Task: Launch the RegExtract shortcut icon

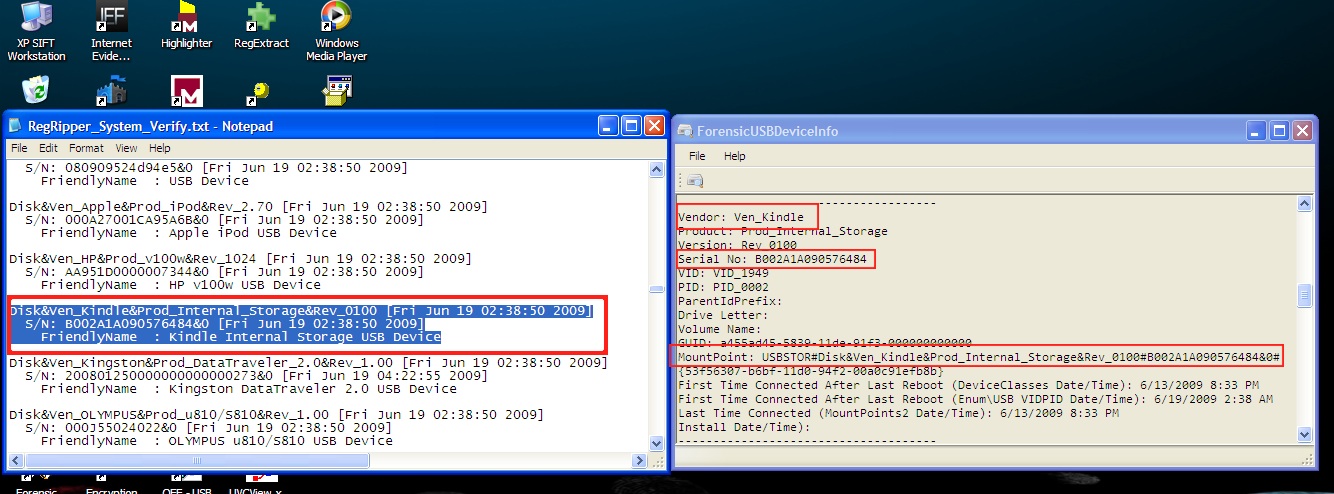Action: [x=261, y=25]
